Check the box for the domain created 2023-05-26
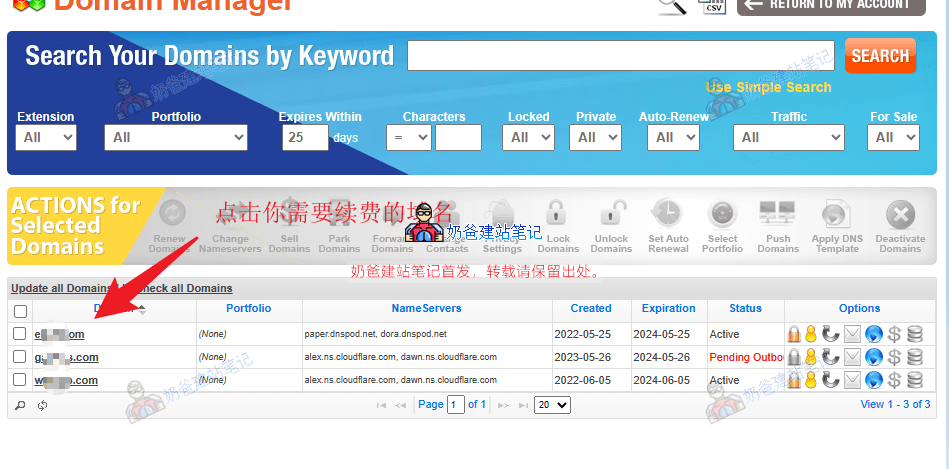The image size is (949, 469). (x=19, y=356)
